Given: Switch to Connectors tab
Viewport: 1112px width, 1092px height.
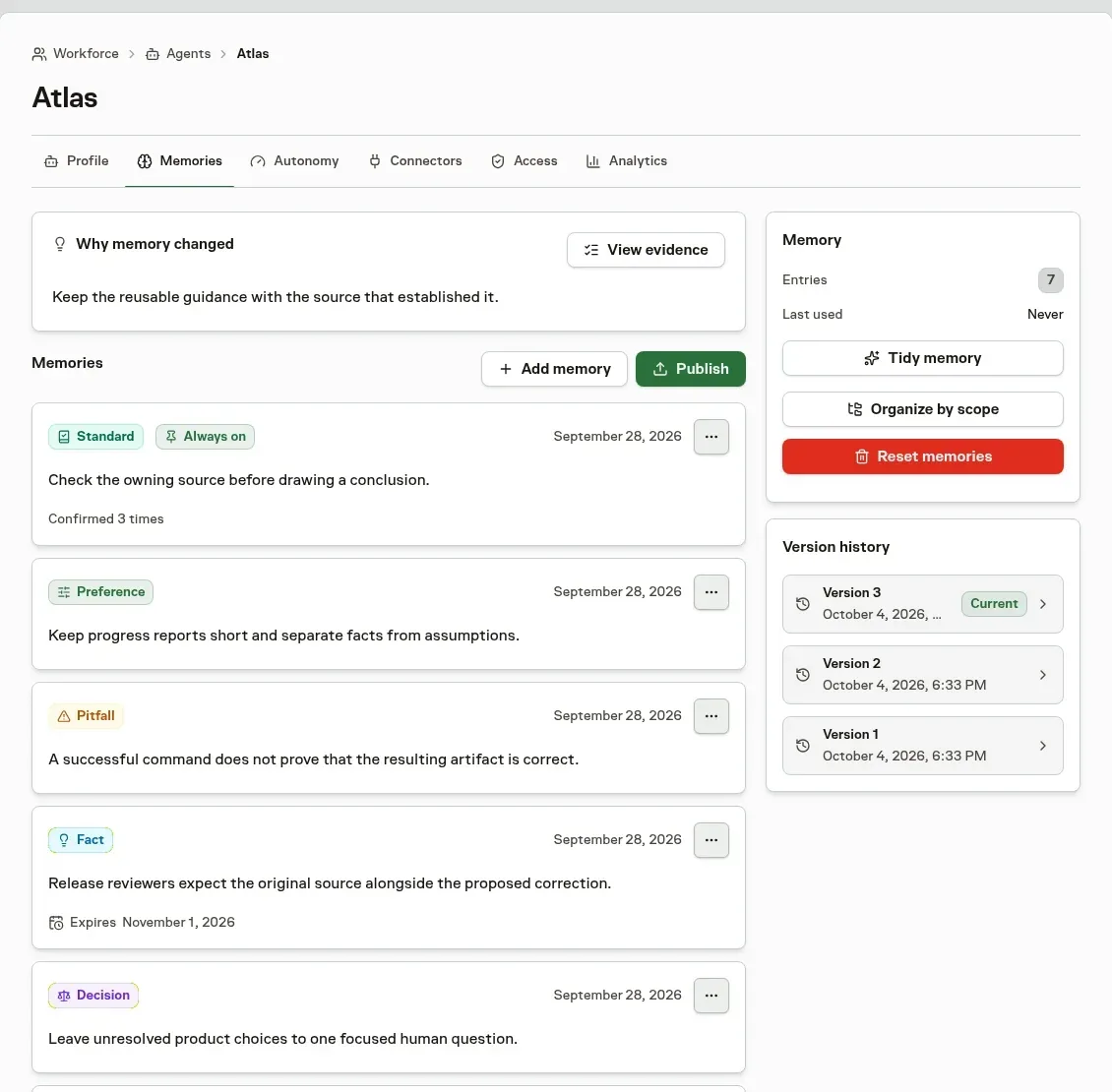Looking at the screenshot, I should [x=415, y=161].
